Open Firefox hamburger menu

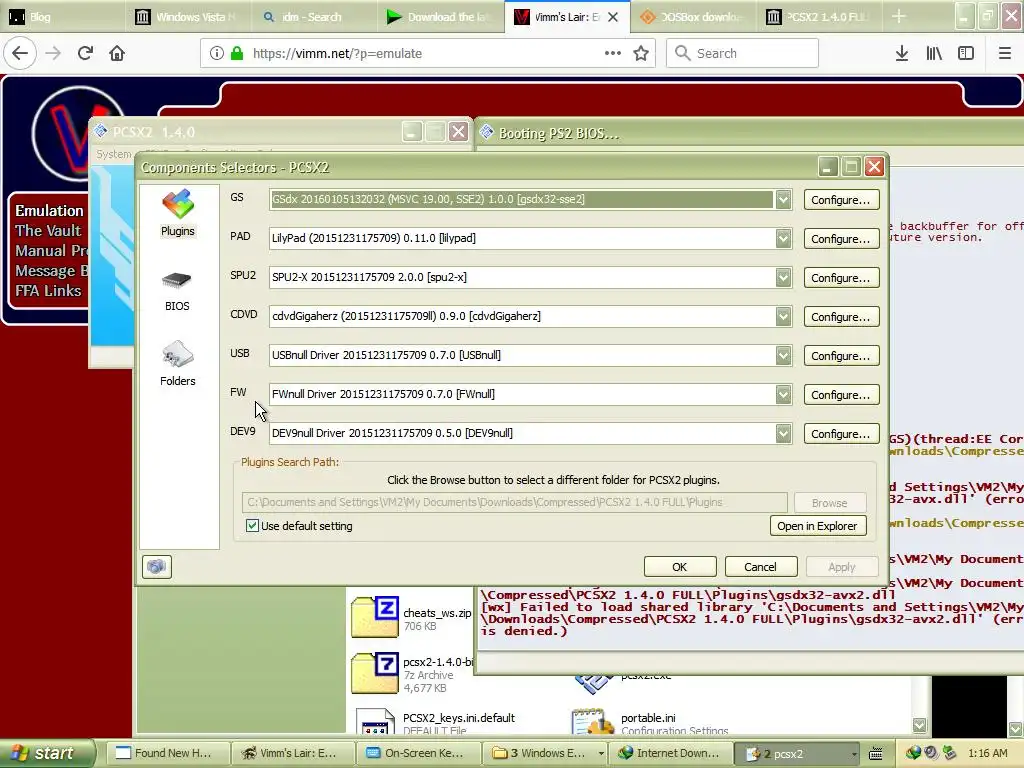(x=1005, y=54)
